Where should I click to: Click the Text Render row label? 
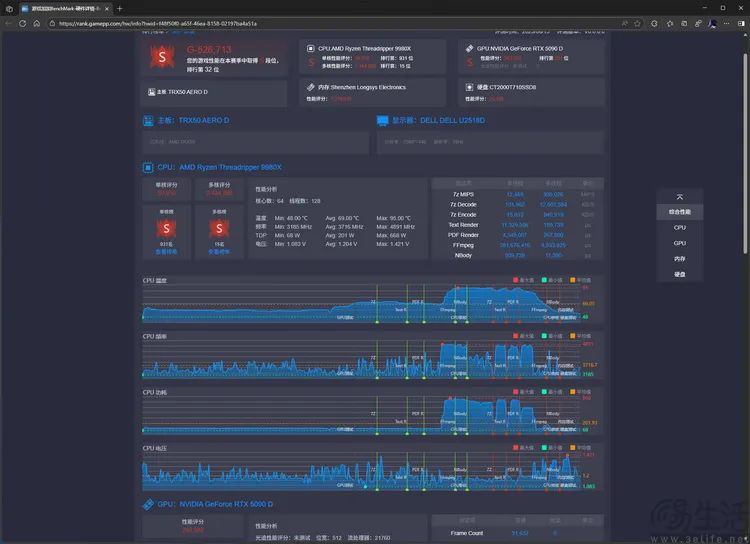coord(463,225)
